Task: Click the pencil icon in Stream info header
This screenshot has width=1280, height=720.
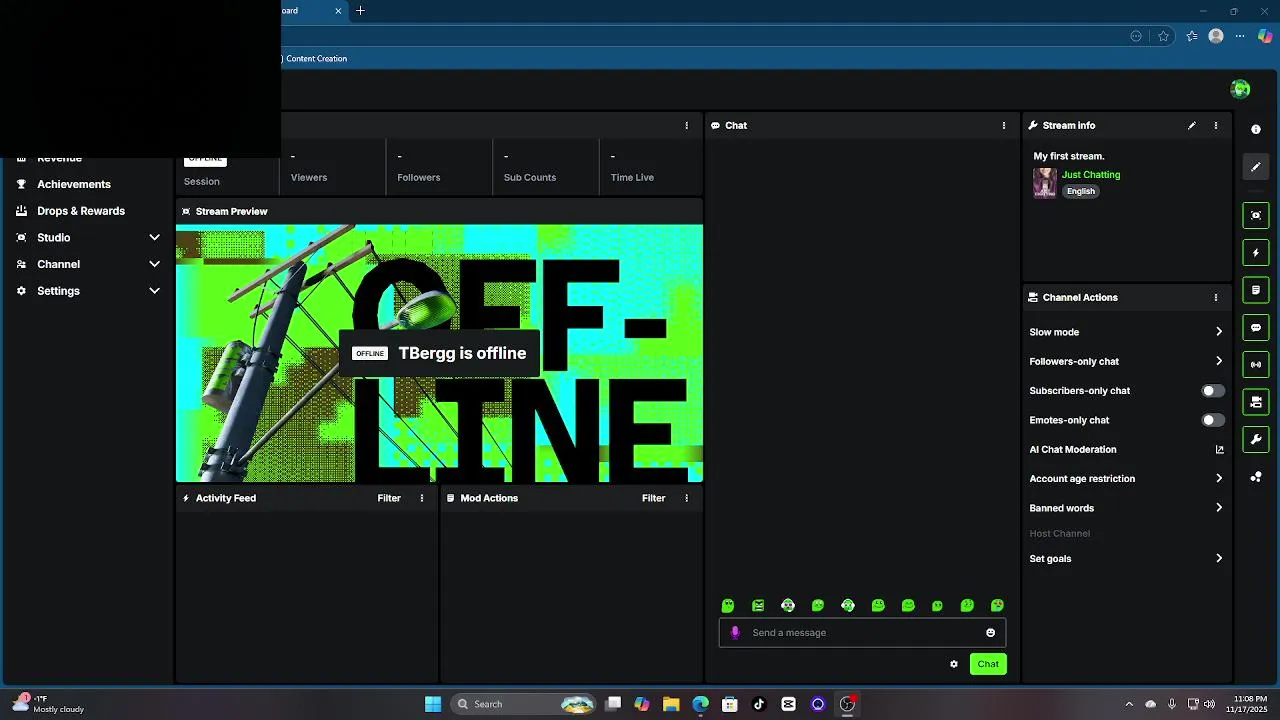Action: (1192, 125)
